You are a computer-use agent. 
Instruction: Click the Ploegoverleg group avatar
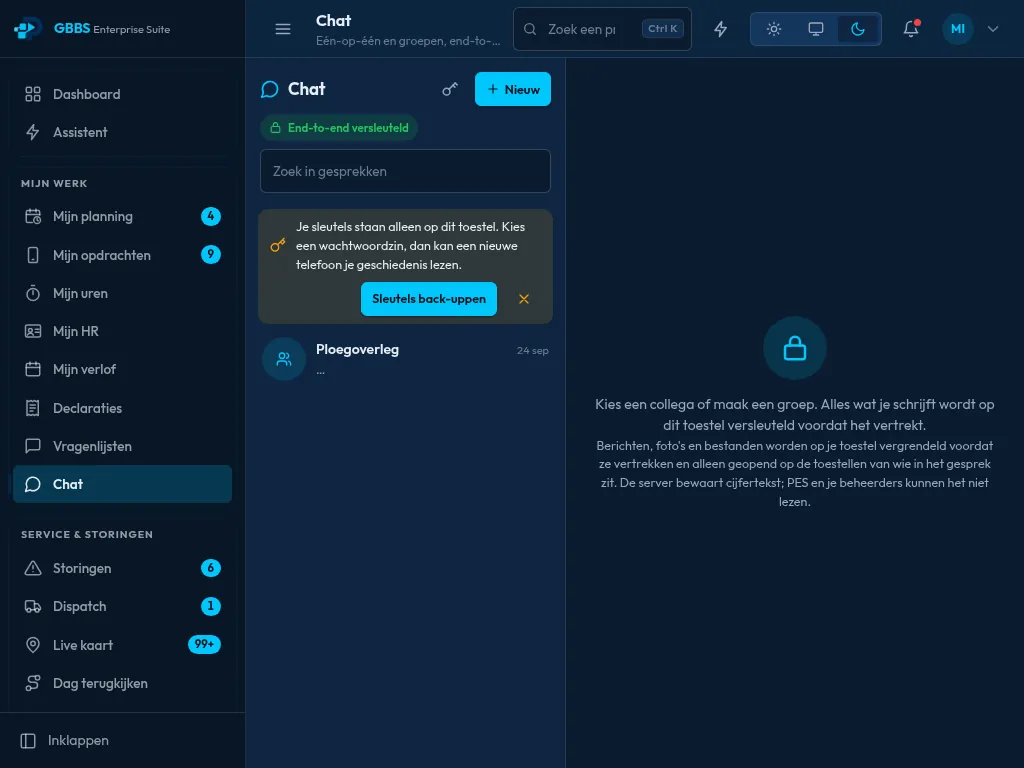click(x=284, y=359)
